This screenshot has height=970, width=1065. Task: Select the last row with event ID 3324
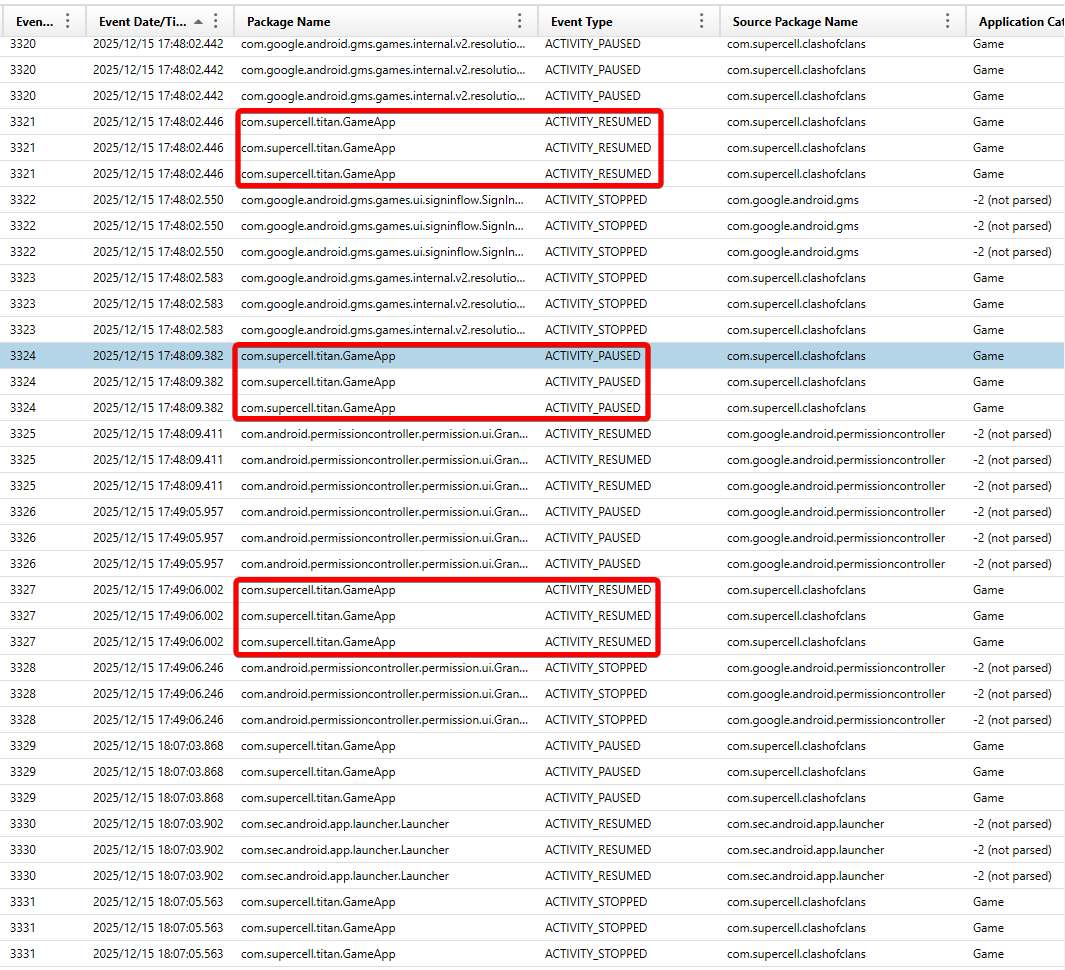(x=532, y=408)
